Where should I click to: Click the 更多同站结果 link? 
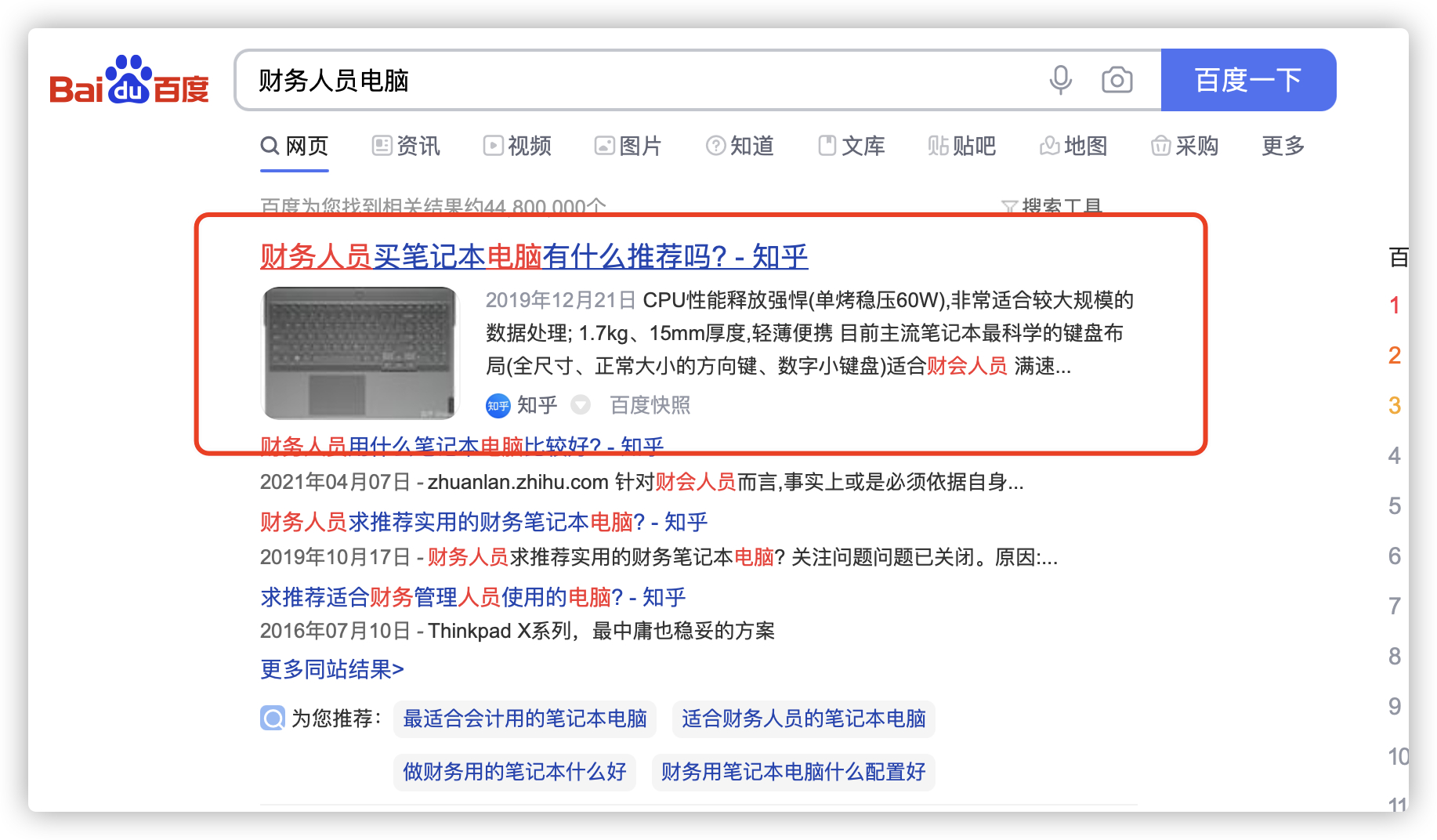click(x=332, y=669)
